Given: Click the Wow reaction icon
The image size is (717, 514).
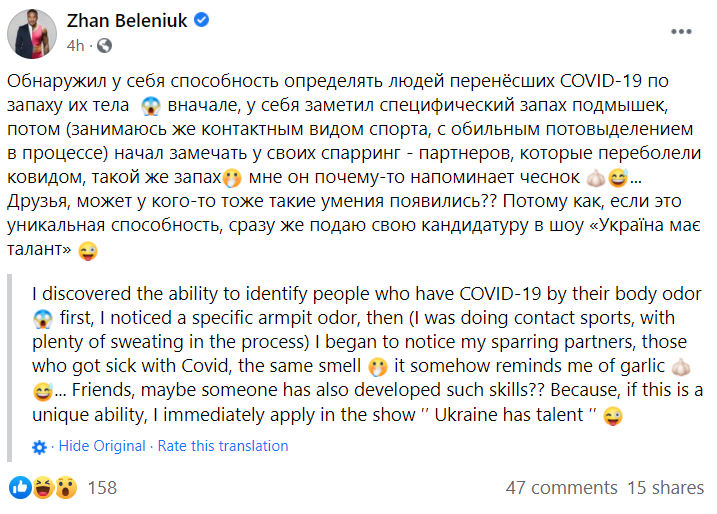Looking at the screenshot, I should (66, 488).
